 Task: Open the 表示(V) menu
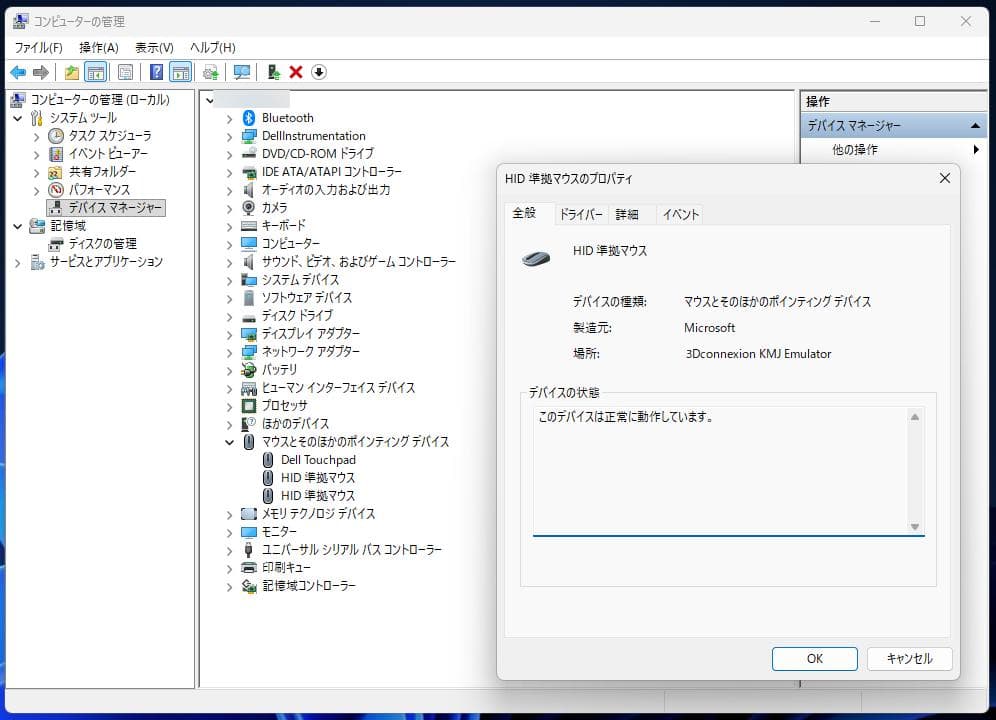point(153,47)
